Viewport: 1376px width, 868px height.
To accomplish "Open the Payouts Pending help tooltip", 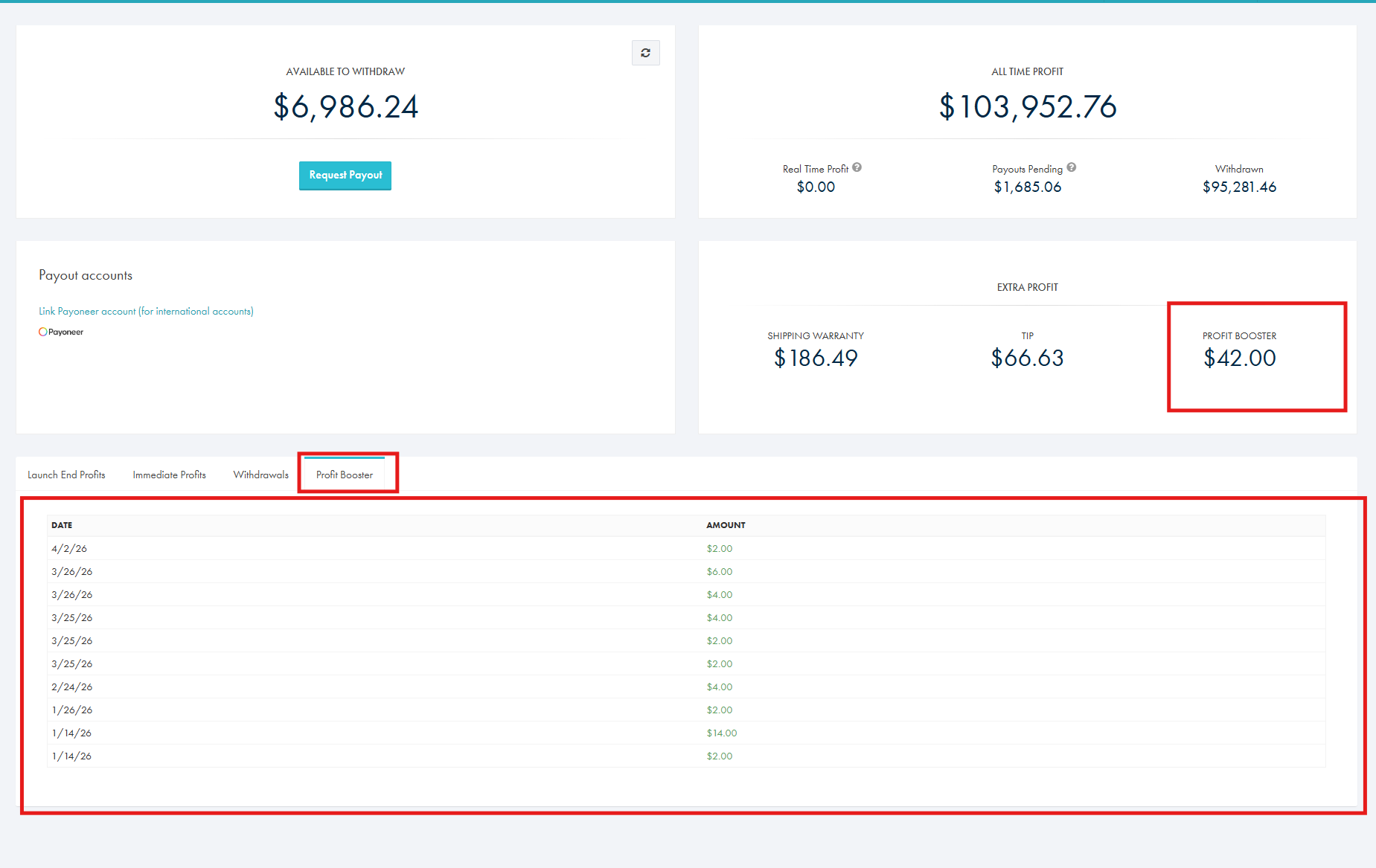I will click(x=1072, y=168).
